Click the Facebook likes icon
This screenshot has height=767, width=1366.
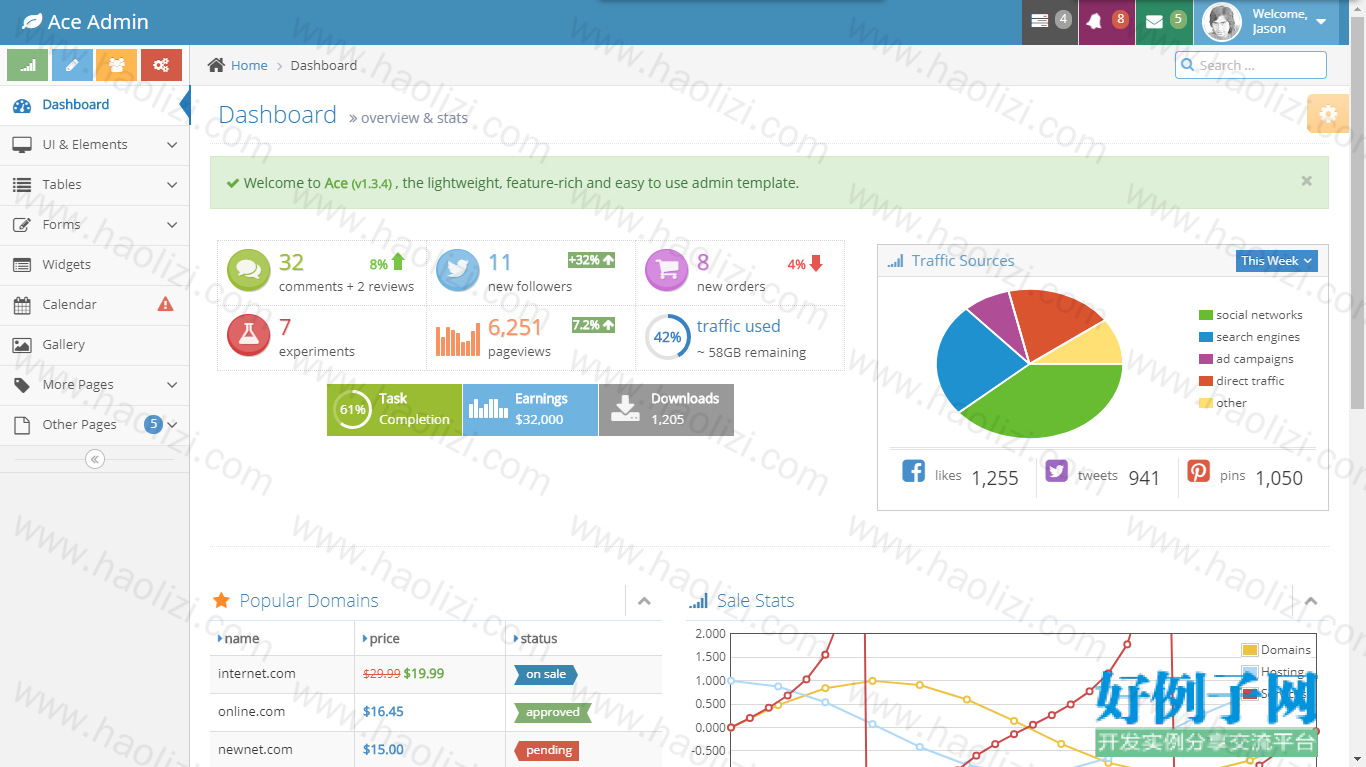click(x=914, y=471)
